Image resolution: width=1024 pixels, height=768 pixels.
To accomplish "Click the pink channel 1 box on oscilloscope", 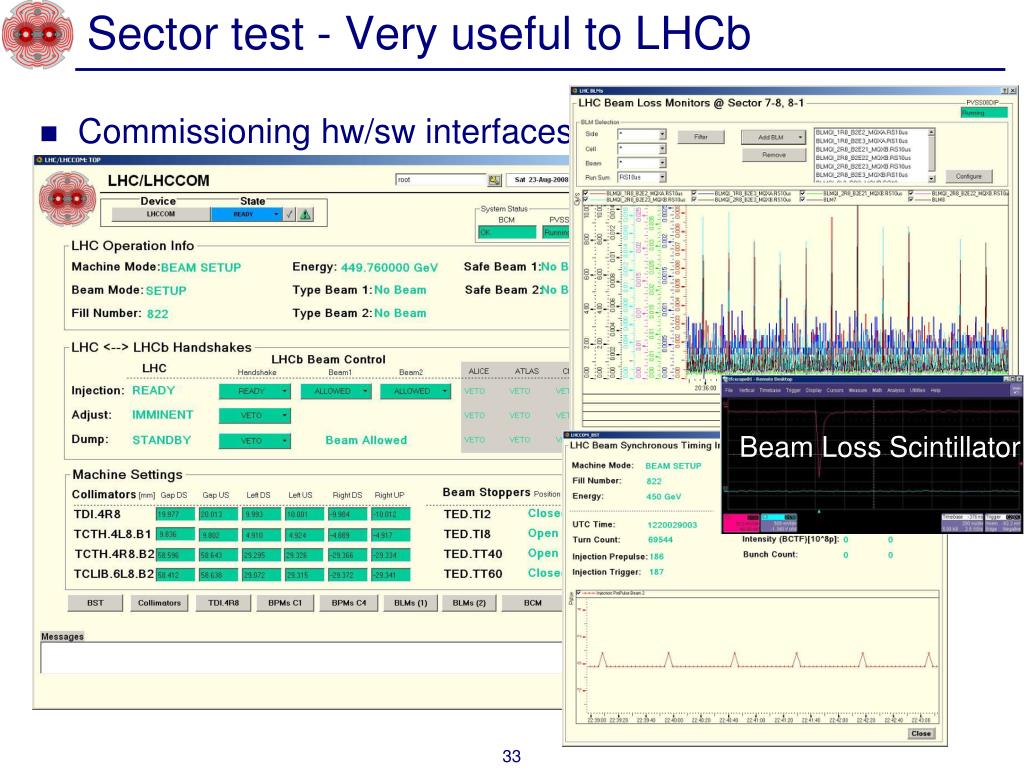I will point(741,523).
